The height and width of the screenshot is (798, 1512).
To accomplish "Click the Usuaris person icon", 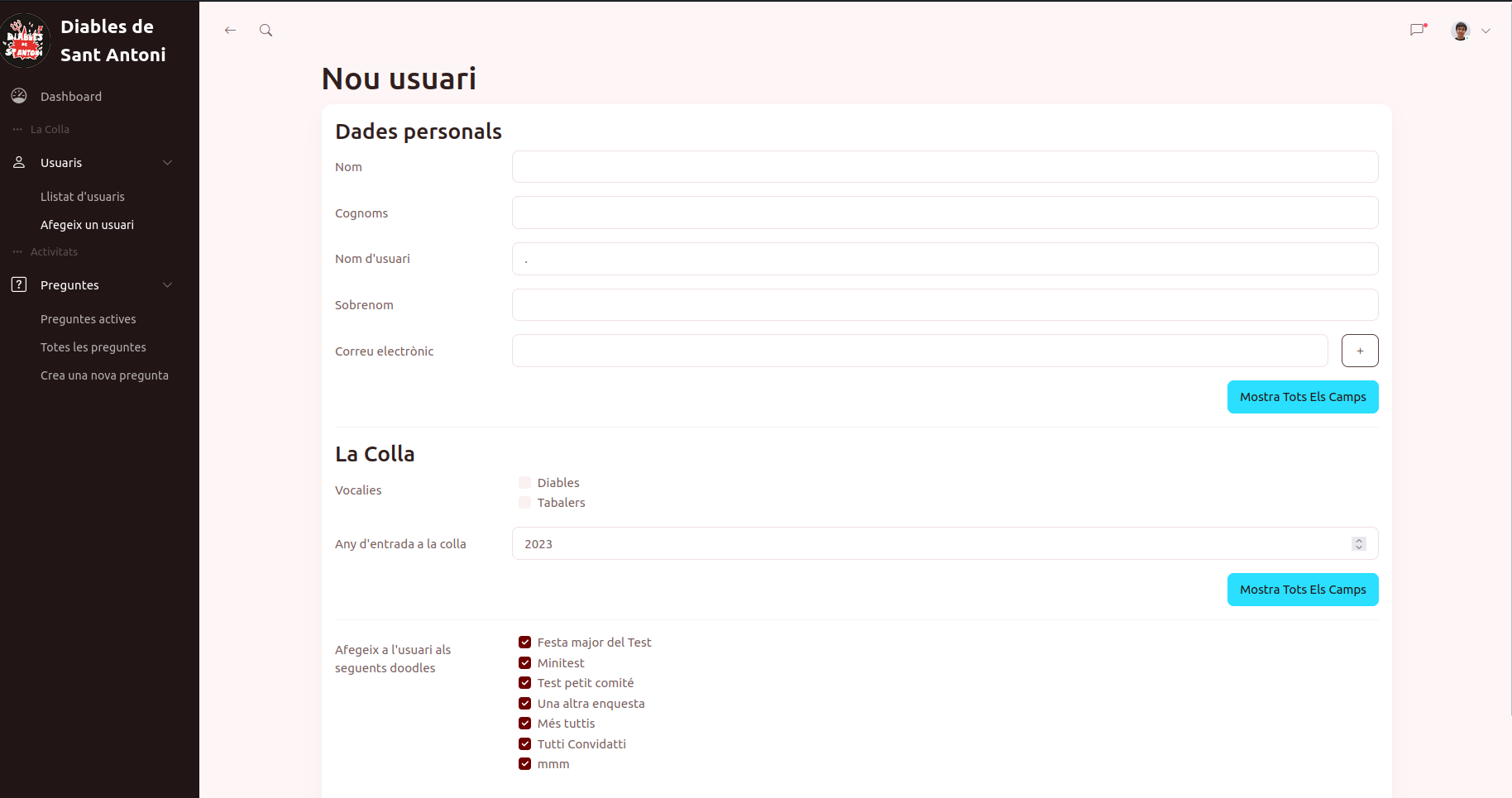I will point(19,162).
